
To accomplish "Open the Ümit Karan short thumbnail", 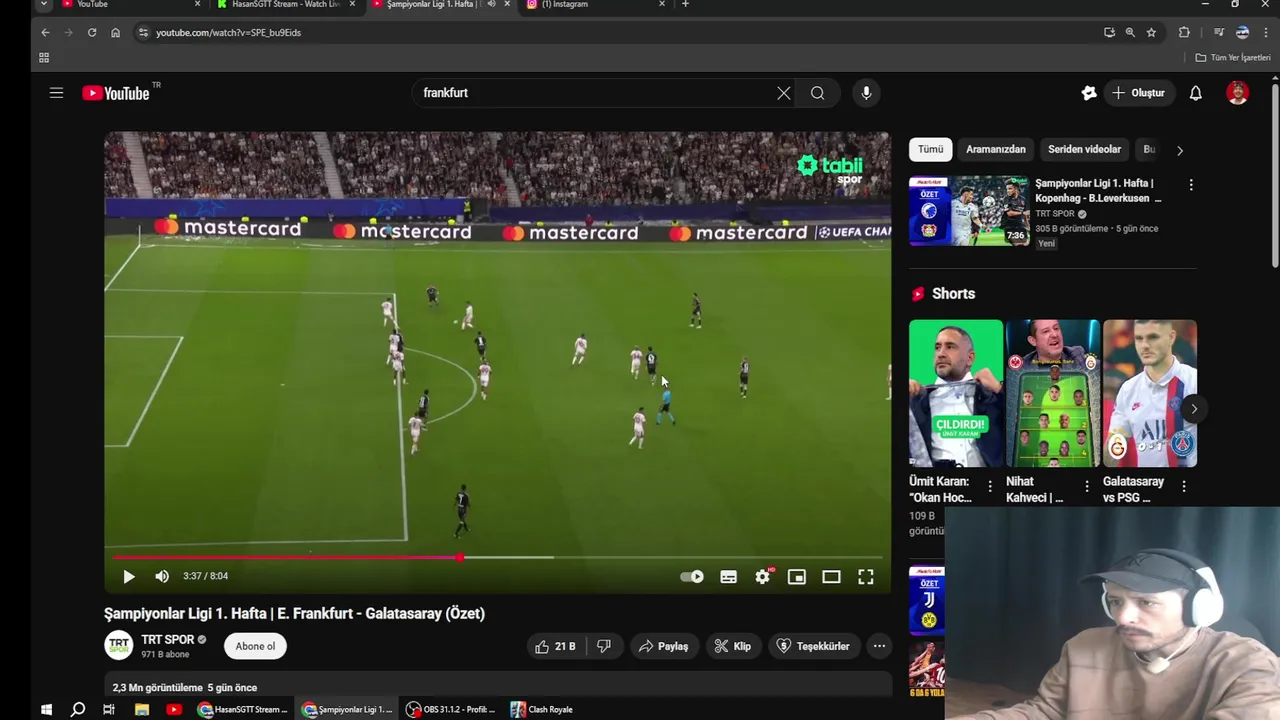I will tap(956, 393).
